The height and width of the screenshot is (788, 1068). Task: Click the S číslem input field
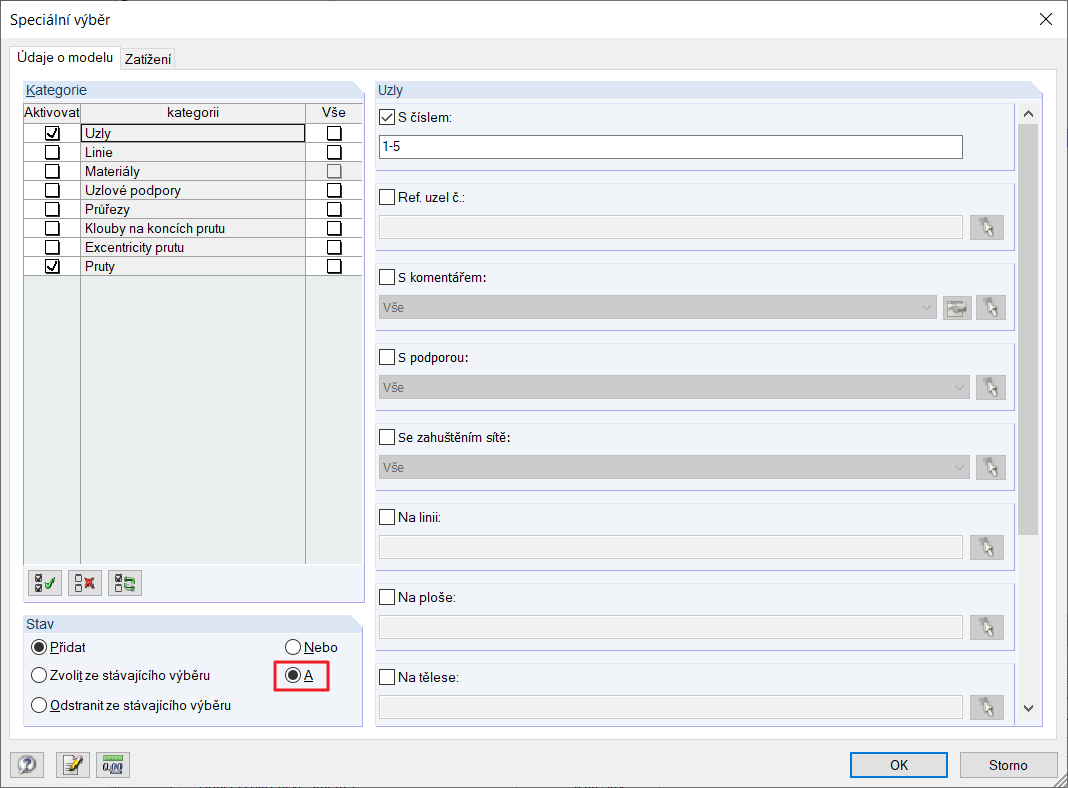click(x=670, y=147)
